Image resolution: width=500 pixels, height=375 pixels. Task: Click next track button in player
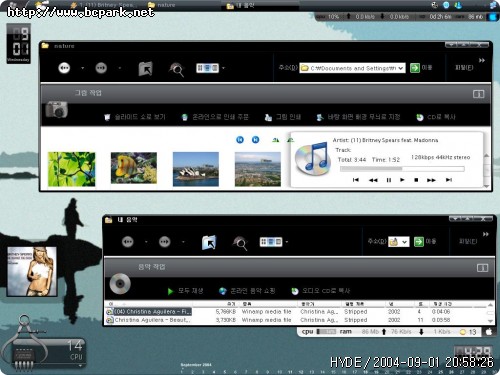point(449,180)
